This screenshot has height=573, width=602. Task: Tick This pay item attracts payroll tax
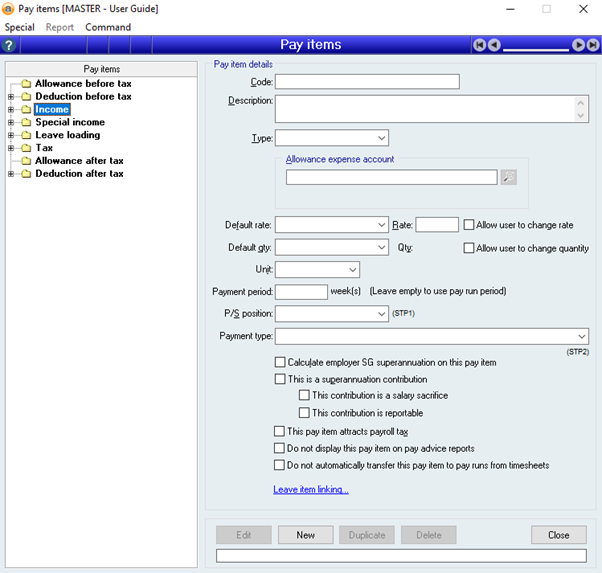pyautogui.click(x=280, y=432)
